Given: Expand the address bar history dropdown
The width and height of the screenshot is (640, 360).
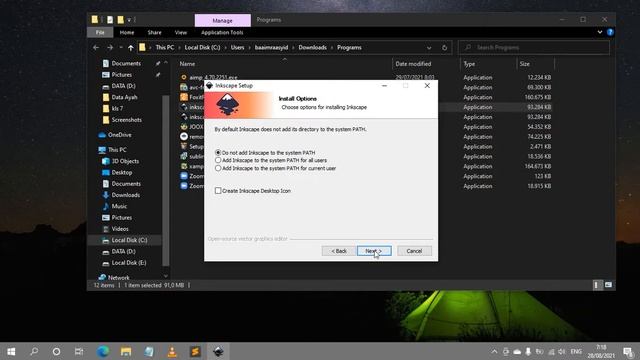Looking at the screenshot, I should (429, 48).
